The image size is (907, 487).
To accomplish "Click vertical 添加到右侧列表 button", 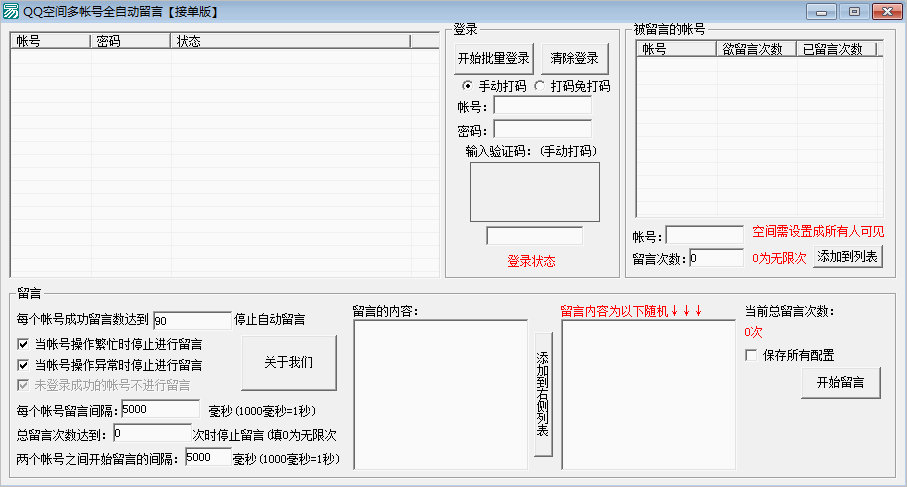I will click(x=543, y=394).
